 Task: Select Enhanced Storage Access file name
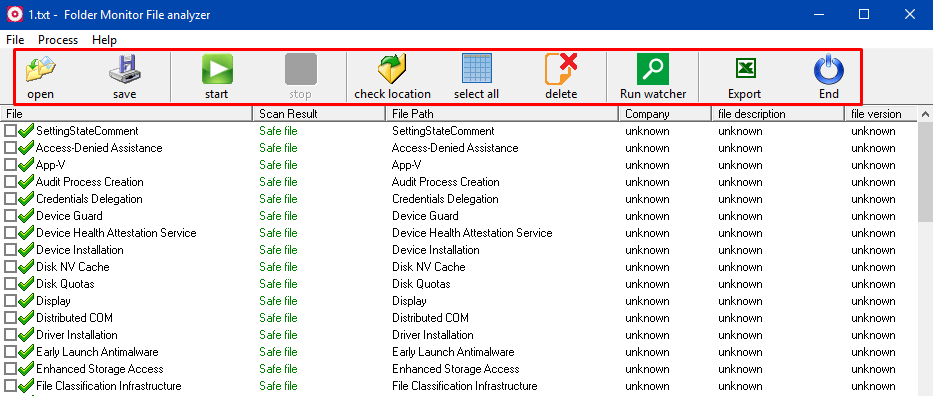[99, 369]
